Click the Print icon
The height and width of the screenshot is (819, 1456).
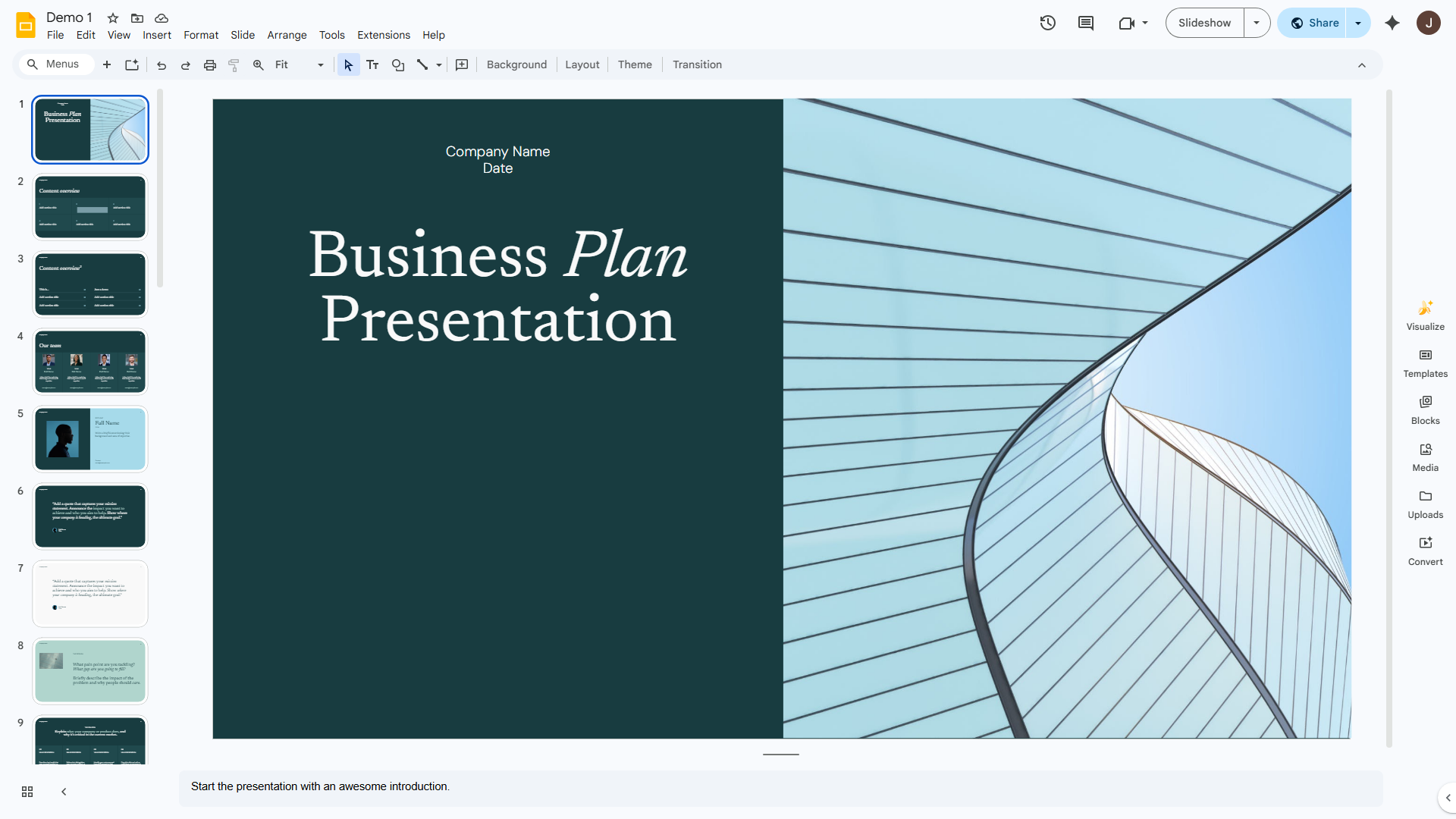pos(210,64)
